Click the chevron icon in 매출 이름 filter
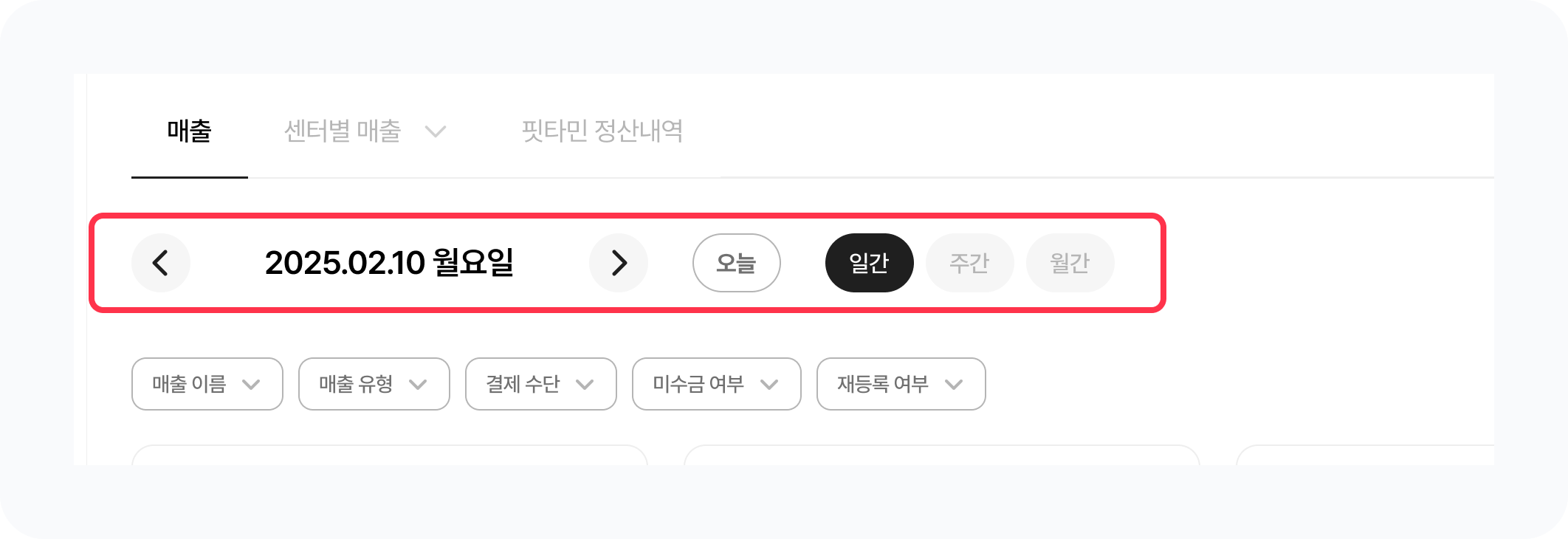 [x=251, y=385]
